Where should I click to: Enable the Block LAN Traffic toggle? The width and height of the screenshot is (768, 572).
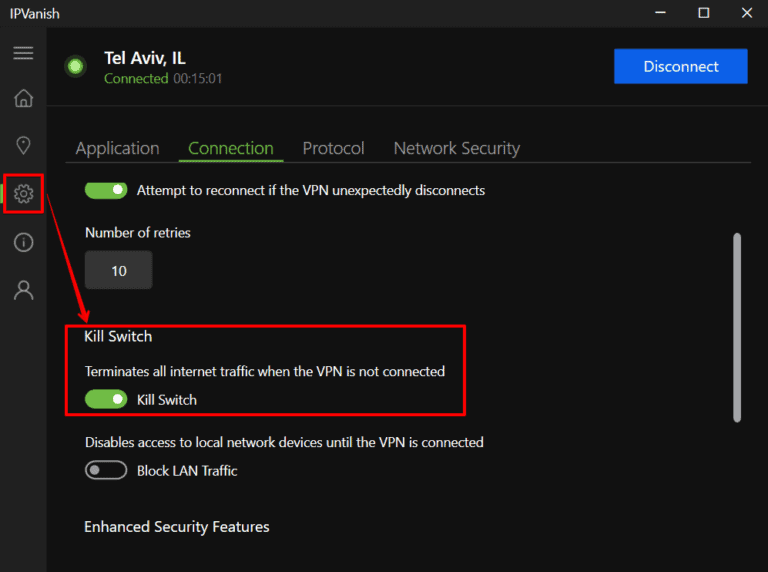tap(106, 470)
